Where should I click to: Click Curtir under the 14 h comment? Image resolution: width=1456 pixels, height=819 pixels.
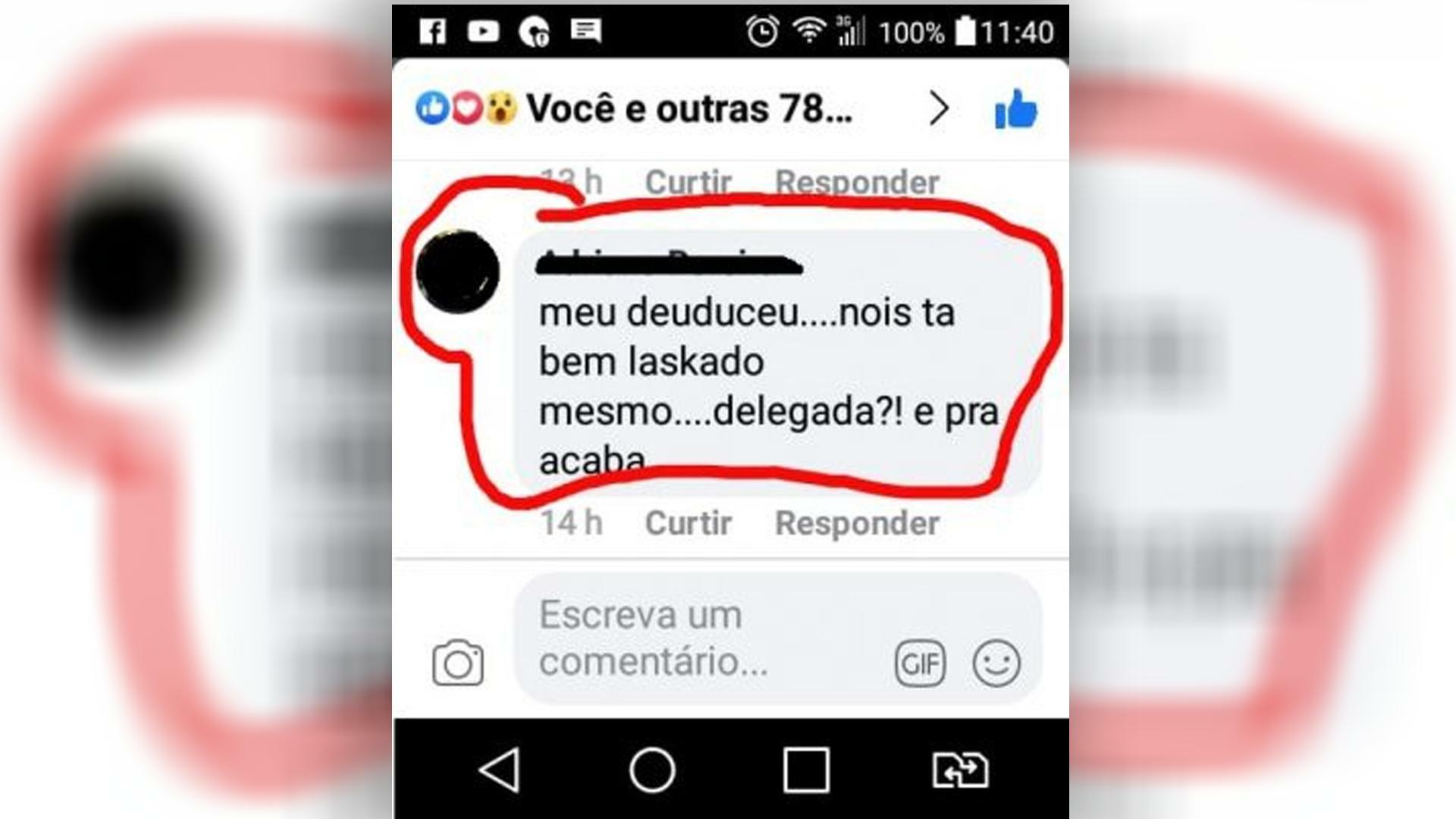click(x=688, y=523)
